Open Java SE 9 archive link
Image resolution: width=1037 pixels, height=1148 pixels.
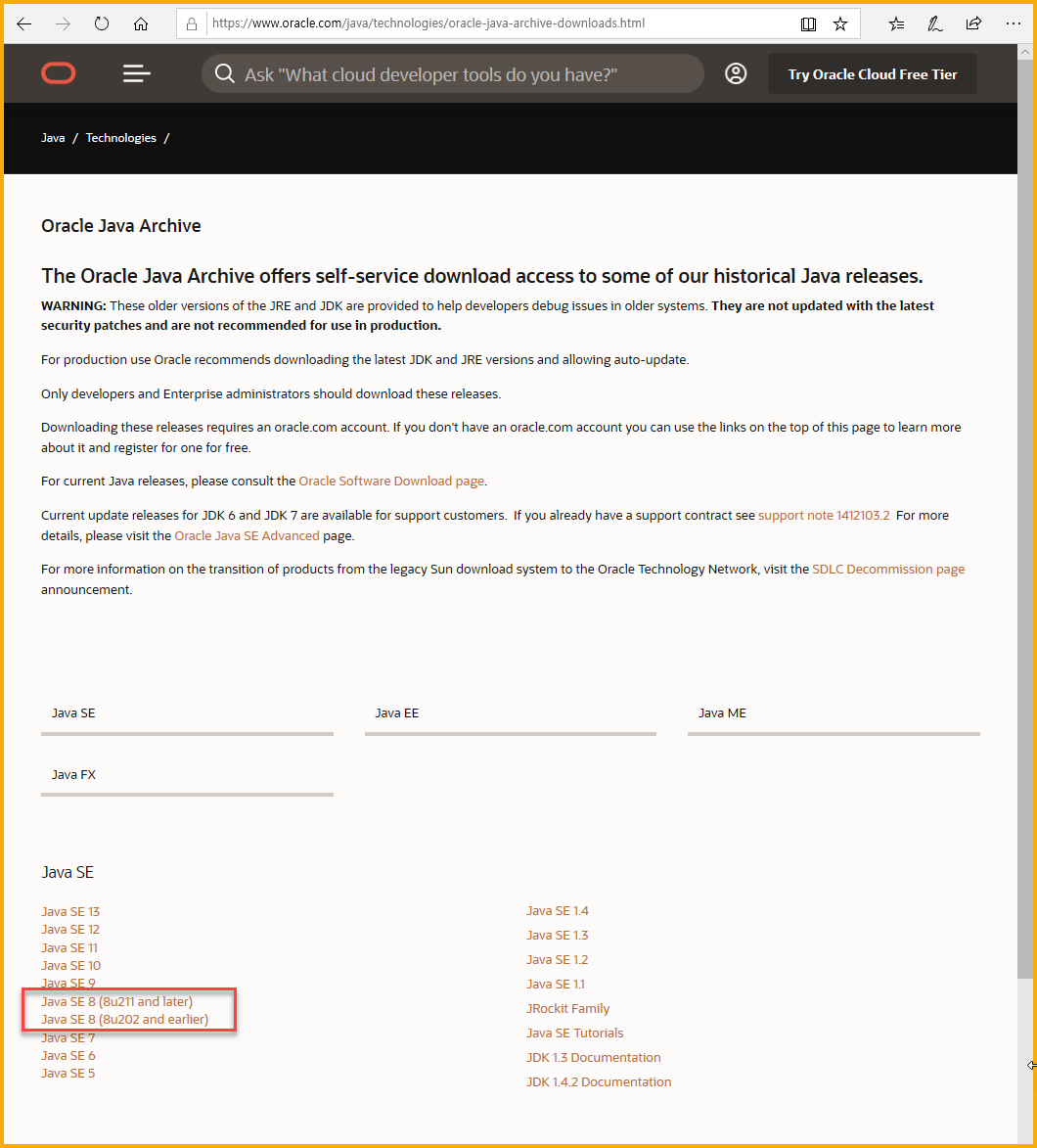68,983
